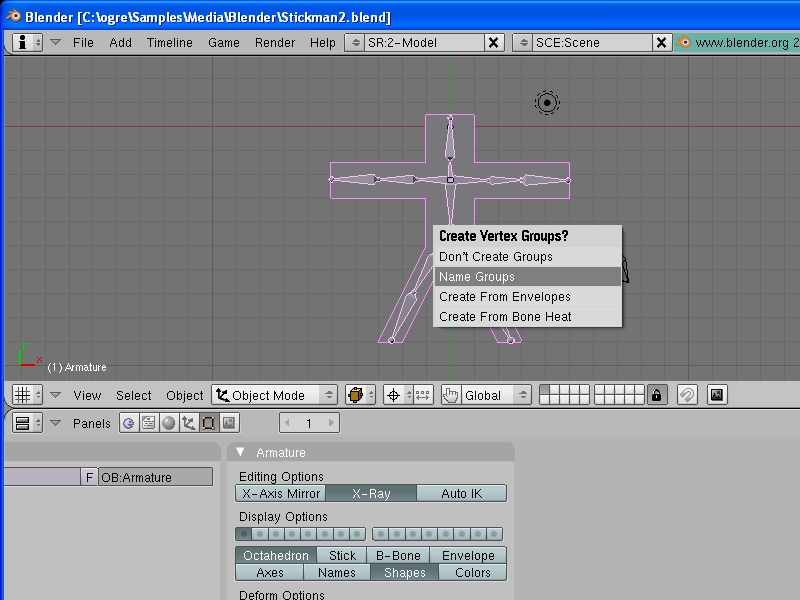Visit the www.blender.org link
The image size is (800, 600).
click(x=737, y=42)
